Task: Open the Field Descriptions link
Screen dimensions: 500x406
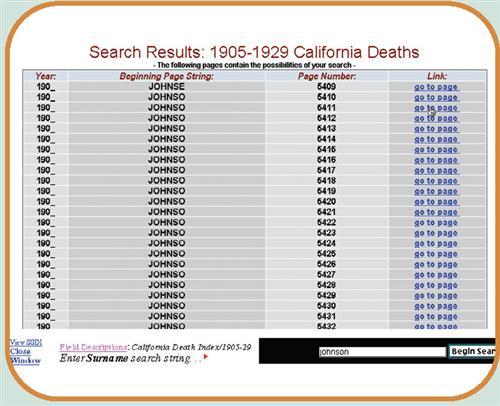Action: pyautogui.click(x=93, y=347)
